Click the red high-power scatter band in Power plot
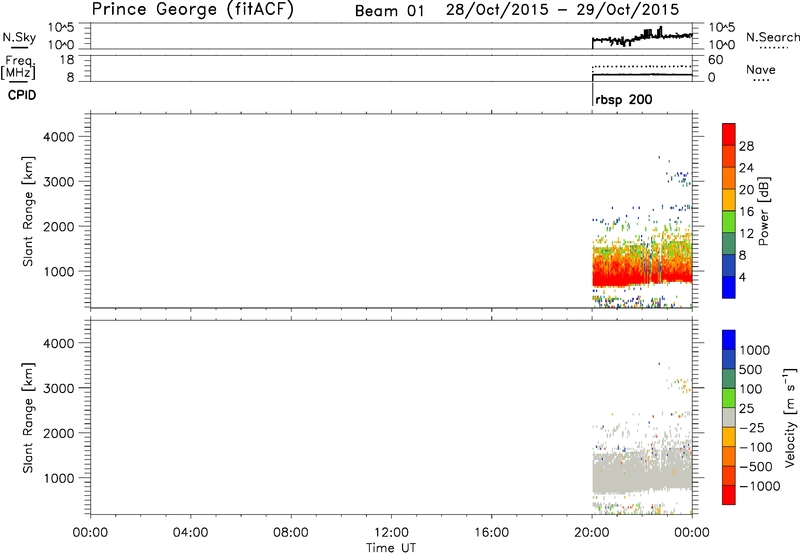The width and height of the screenshot is (800, 554). (641, 275)
